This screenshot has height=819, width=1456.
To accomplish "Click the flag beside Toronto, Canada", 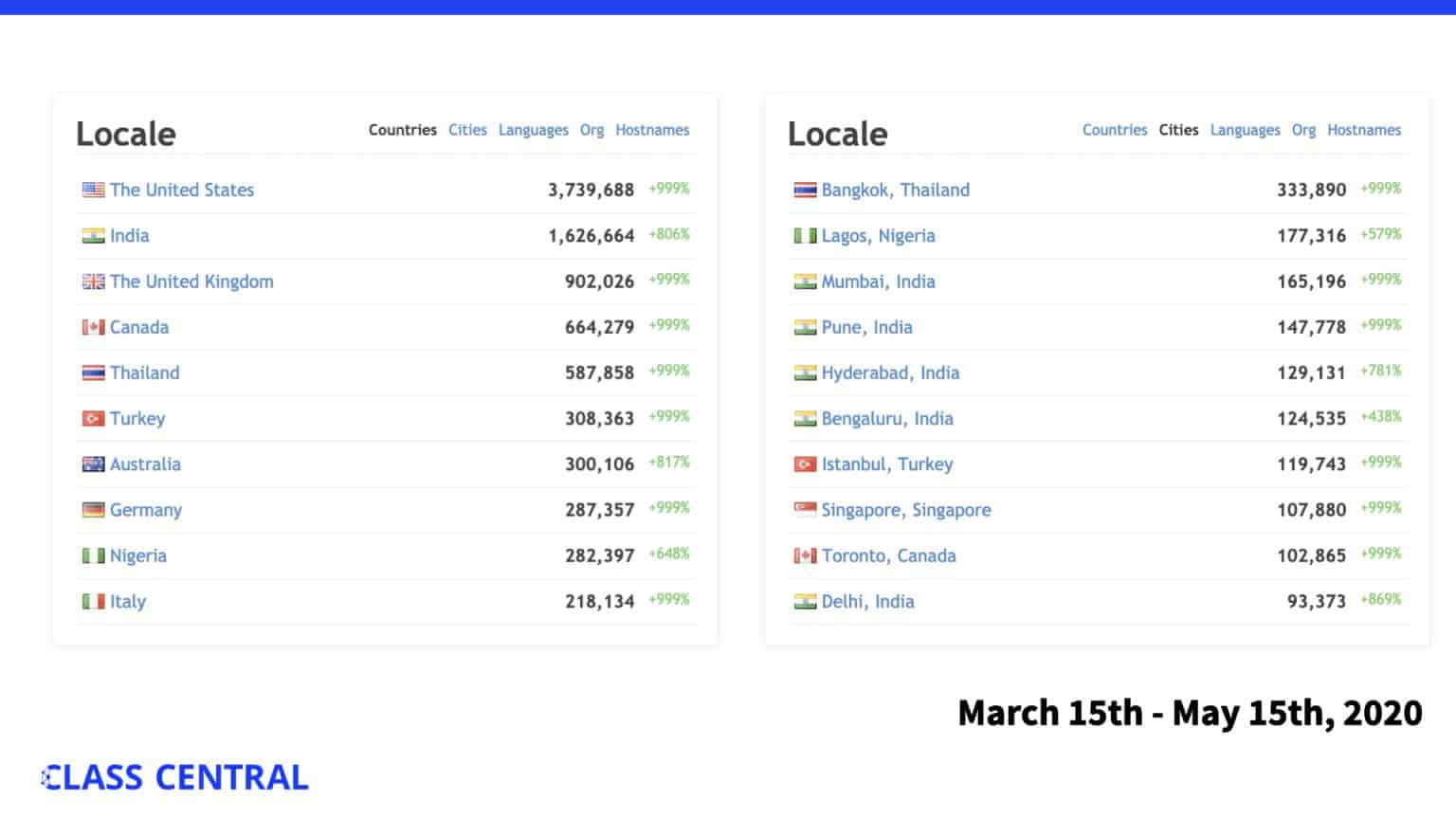I will [x=805, y=555].
